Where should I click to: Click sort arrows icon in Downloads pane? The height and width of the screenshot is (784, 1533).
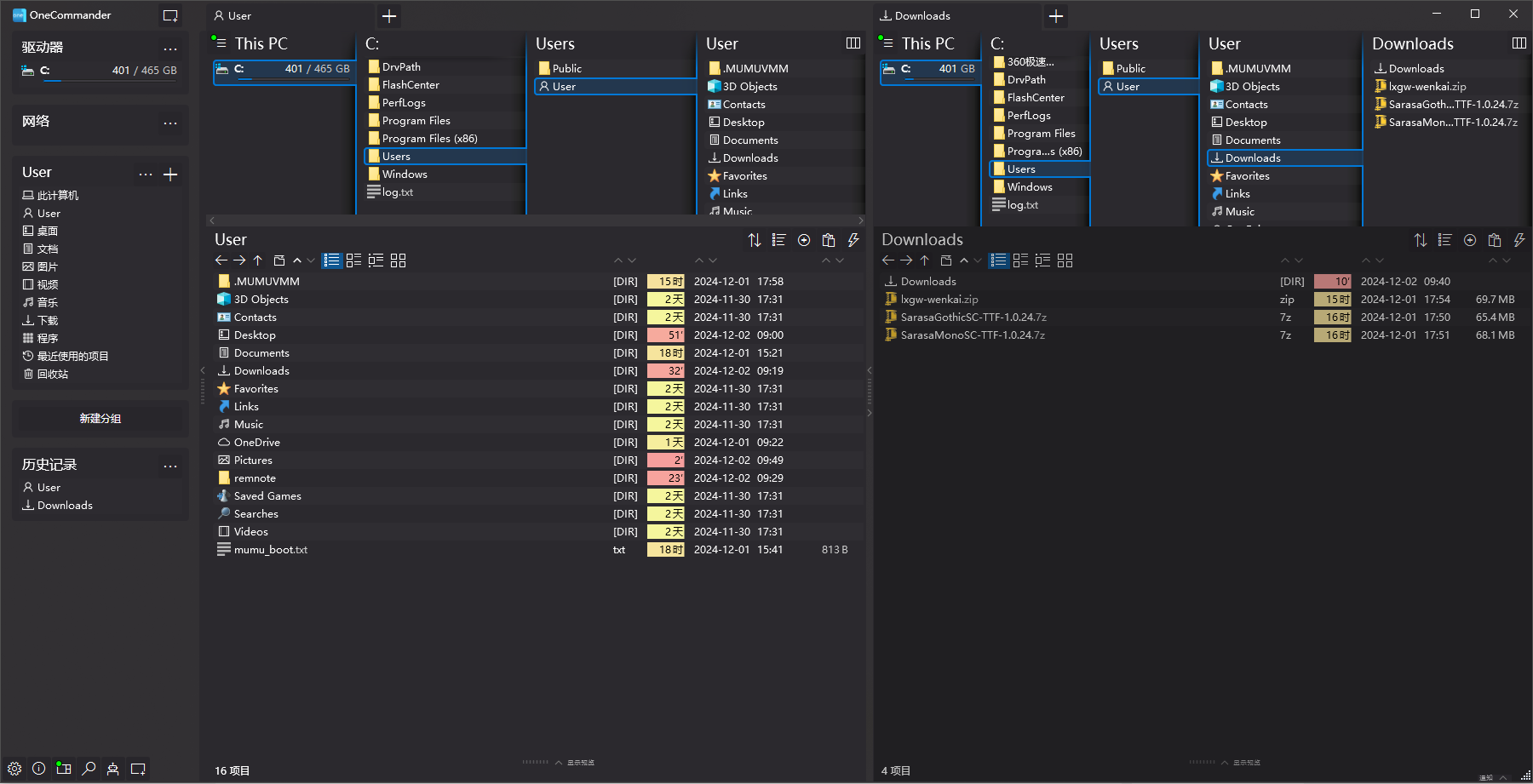pos(1421,240)
